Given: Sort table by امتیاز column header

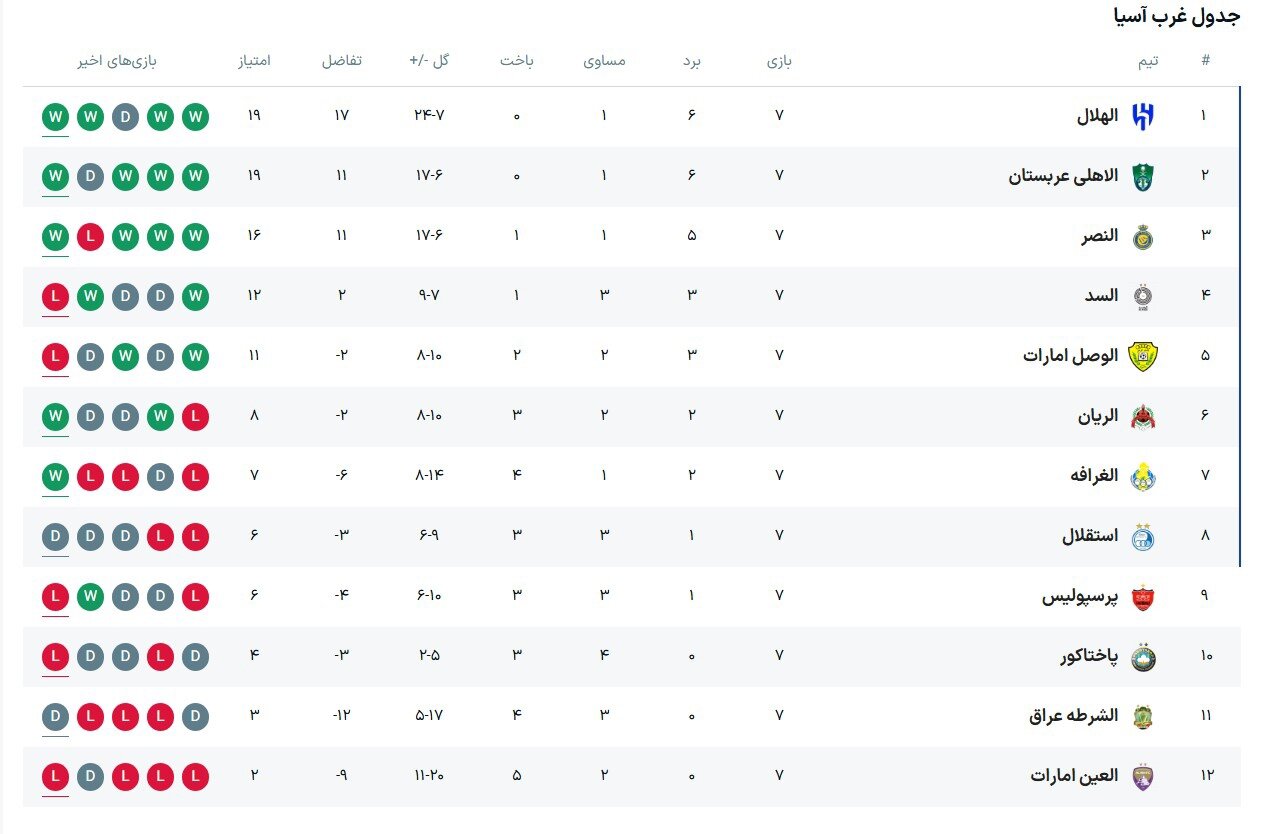Looking at the screenshot, I should pos(254,60).
